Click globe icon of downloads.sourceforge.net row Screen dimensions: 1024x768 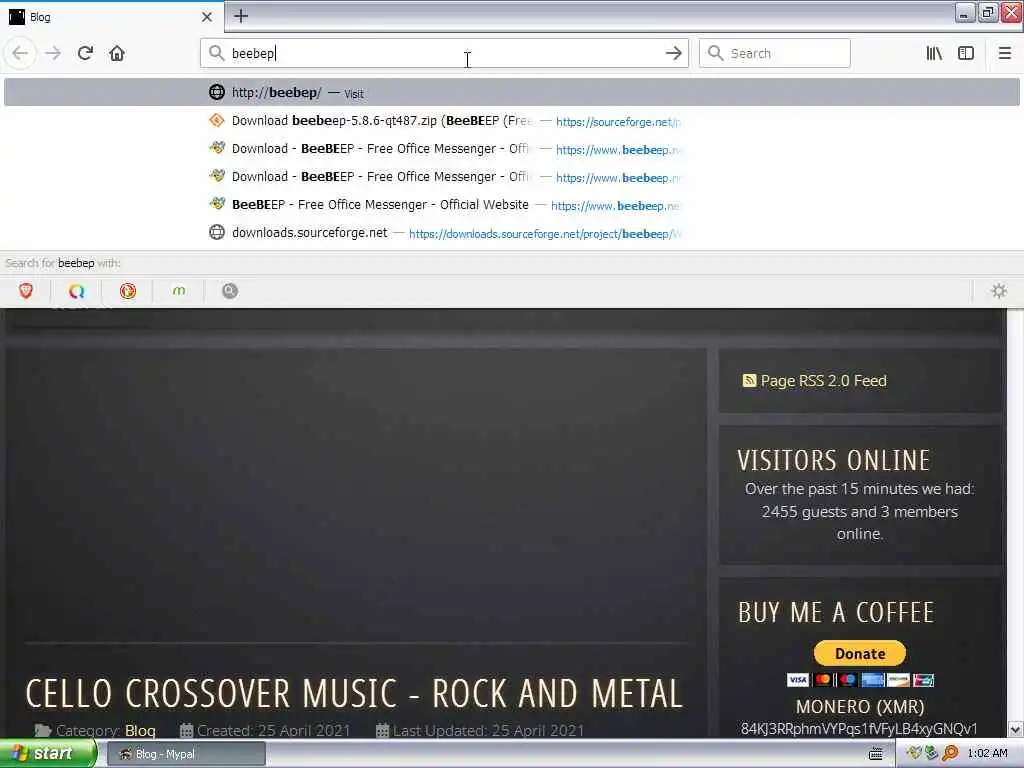click(x=217, y=232)
